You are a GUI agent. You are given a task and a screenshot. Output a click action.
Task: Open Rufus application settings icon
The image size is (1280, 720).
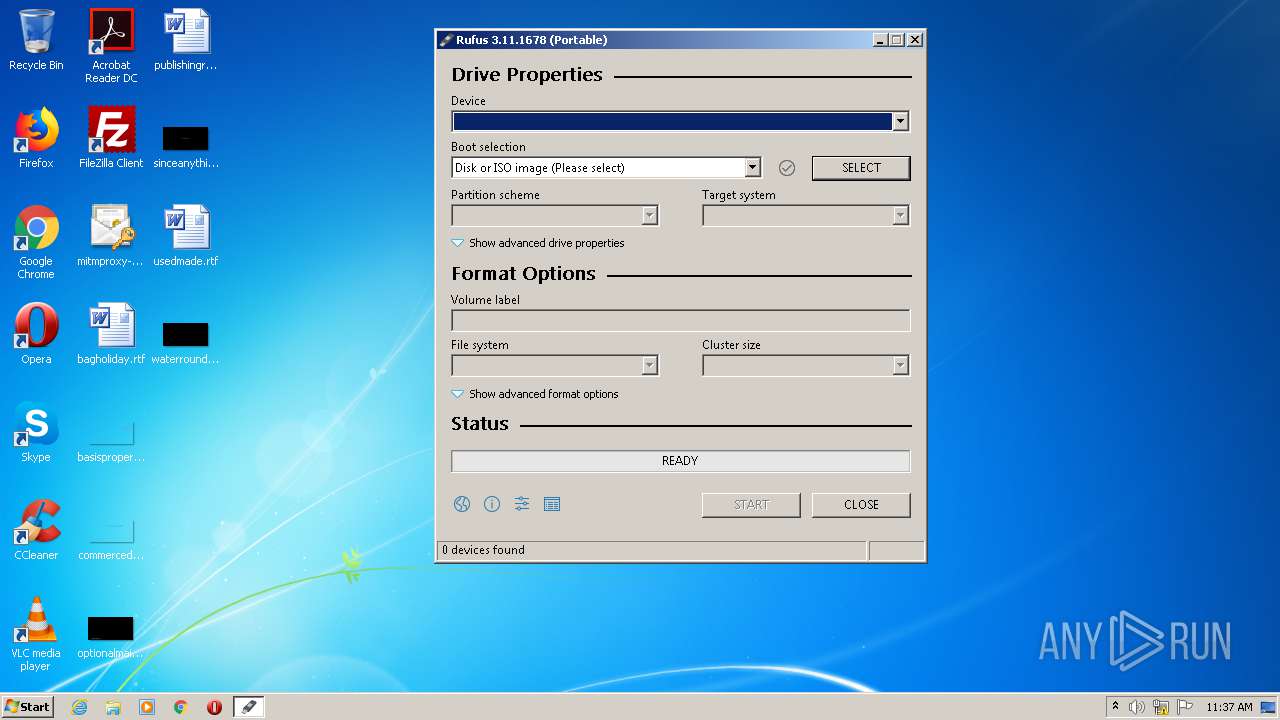[x=522, y=504]
